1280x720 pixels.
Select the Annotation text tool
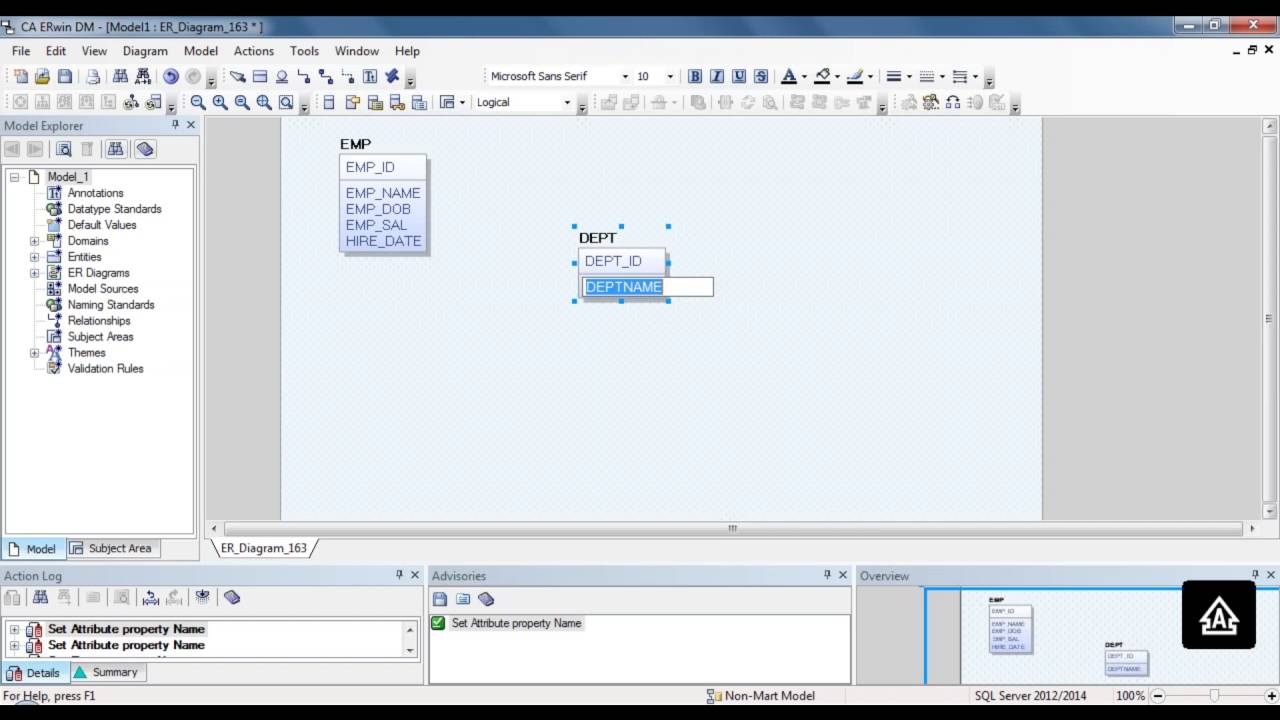370,76
